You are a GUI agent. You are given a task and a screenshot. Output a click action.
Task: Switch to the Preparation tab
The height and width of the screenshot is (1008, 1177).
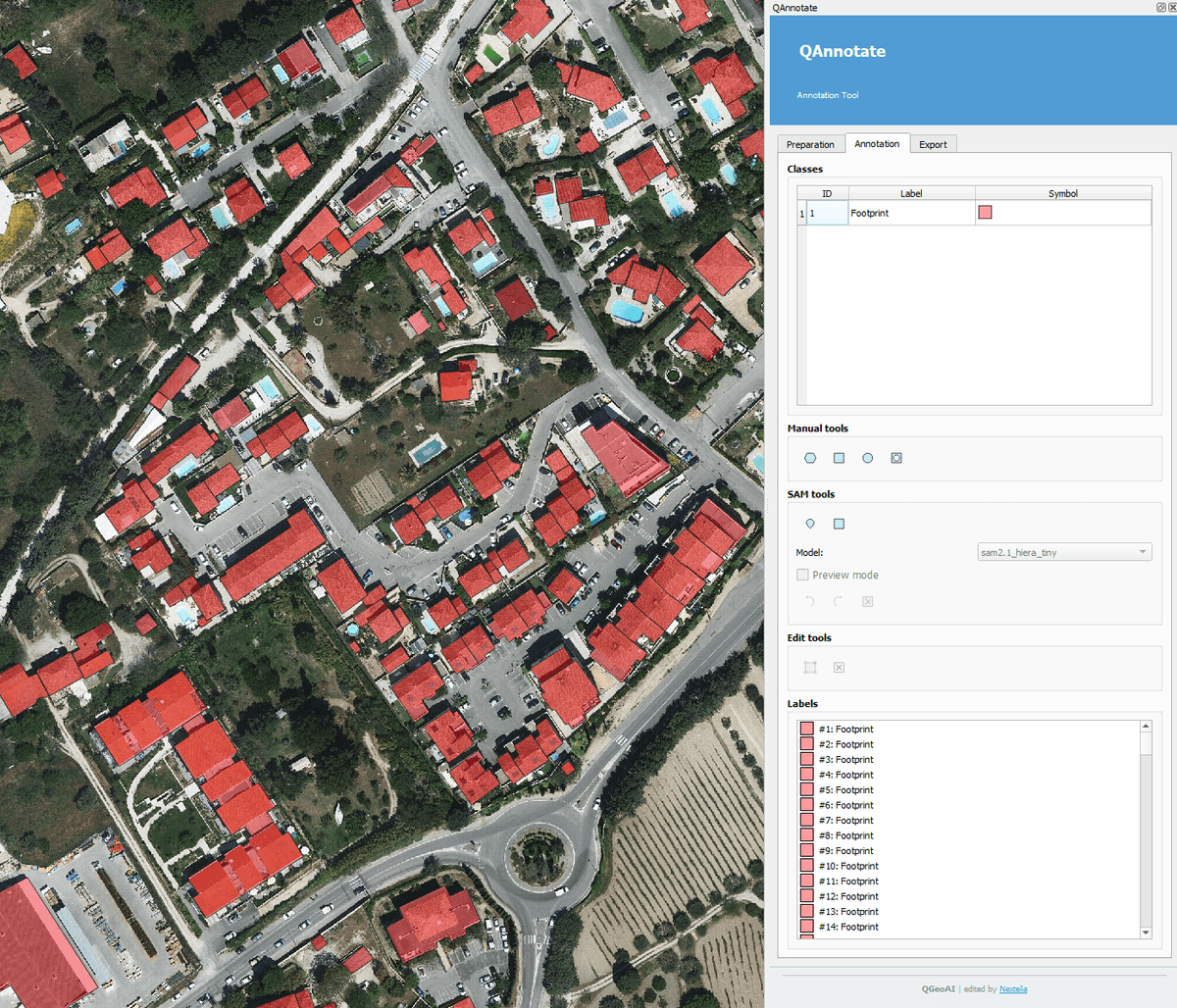[811, 143]
